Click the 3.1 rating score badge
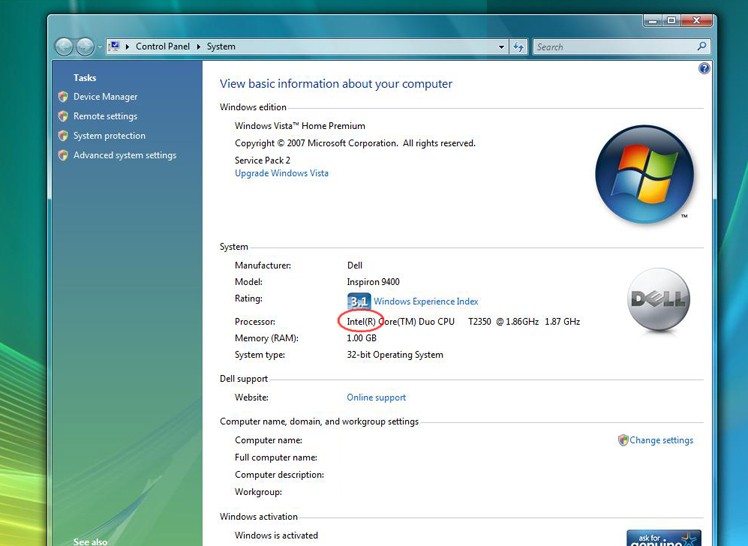Viewport: 748px width, 546px height. click(x=359, y=301)
